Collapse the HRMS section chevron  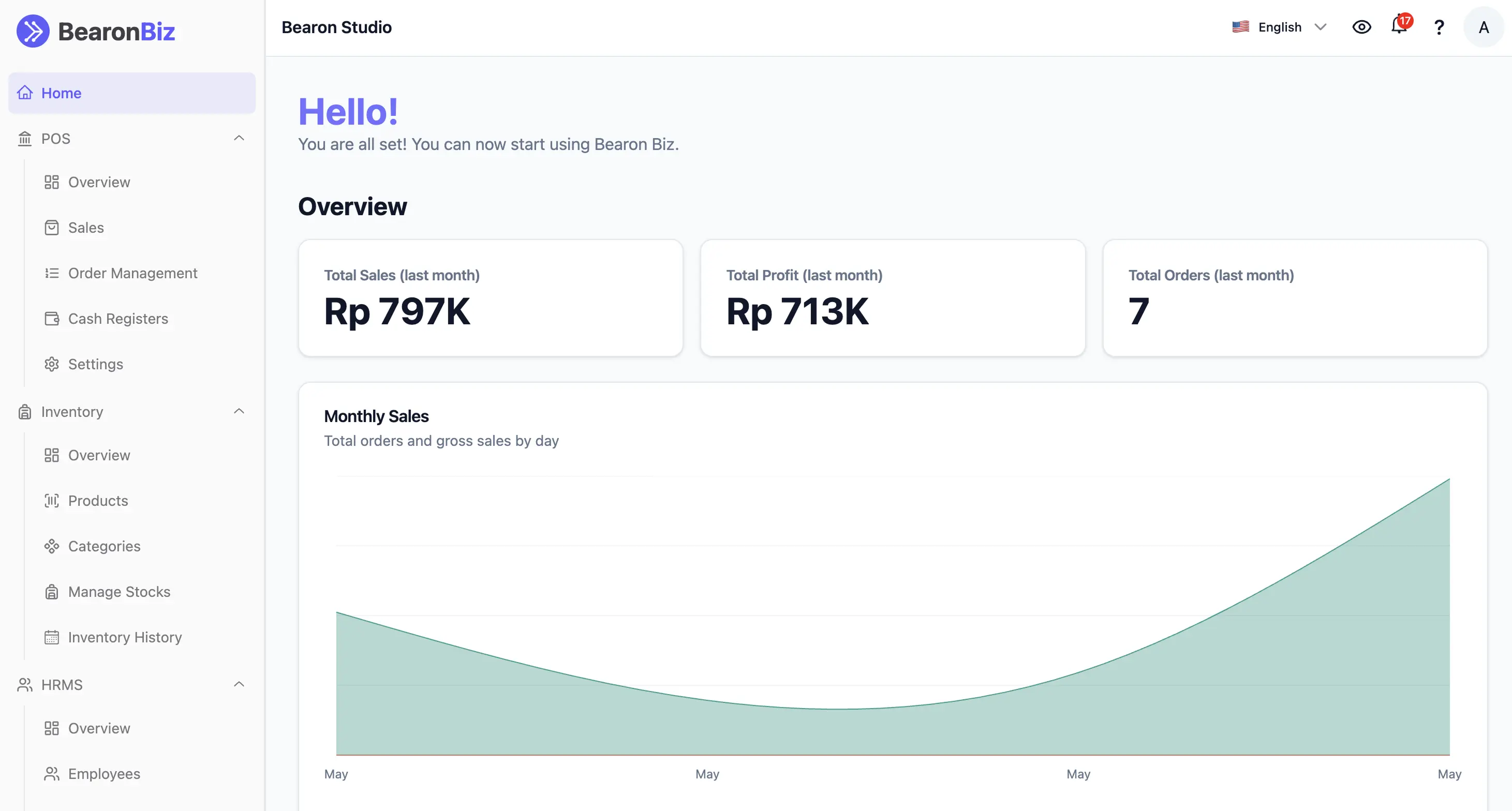coord(239,685)
